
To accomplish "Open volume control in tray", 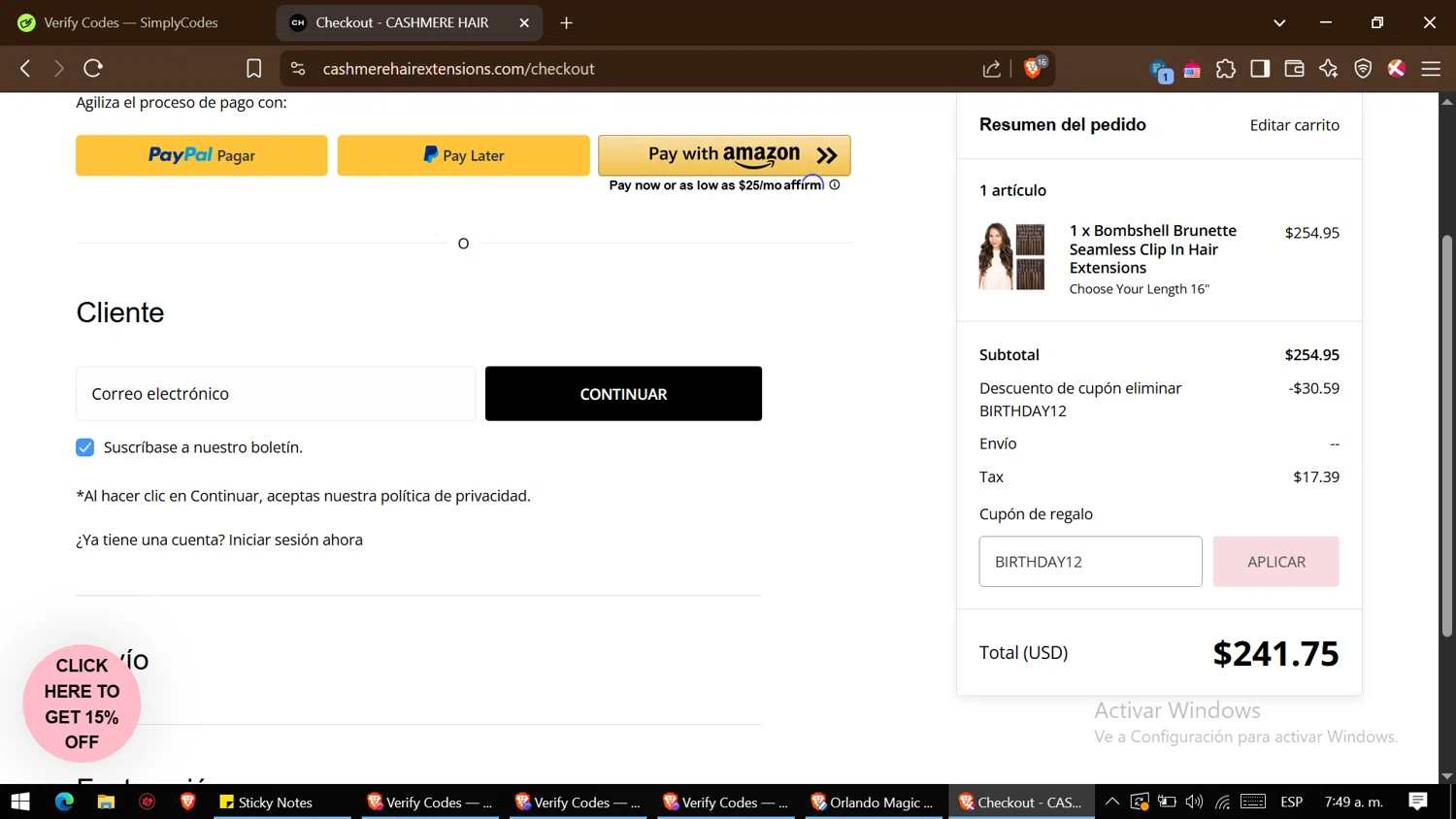I will click(1195, 802).
